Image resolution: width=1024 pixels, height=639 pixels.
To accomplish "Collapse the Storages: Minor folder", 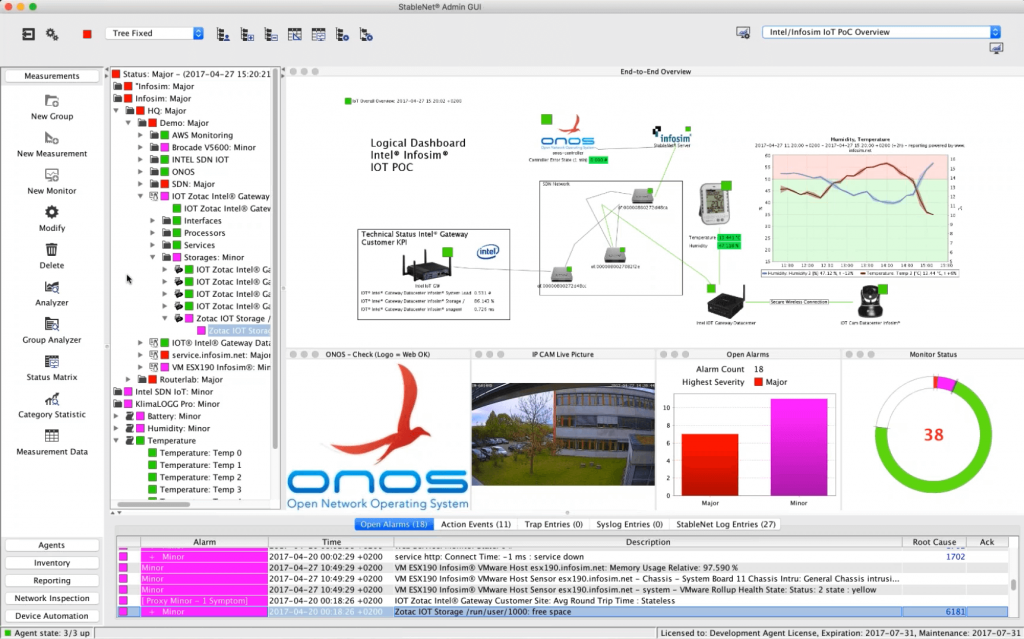I will click(x=153, y=257).
